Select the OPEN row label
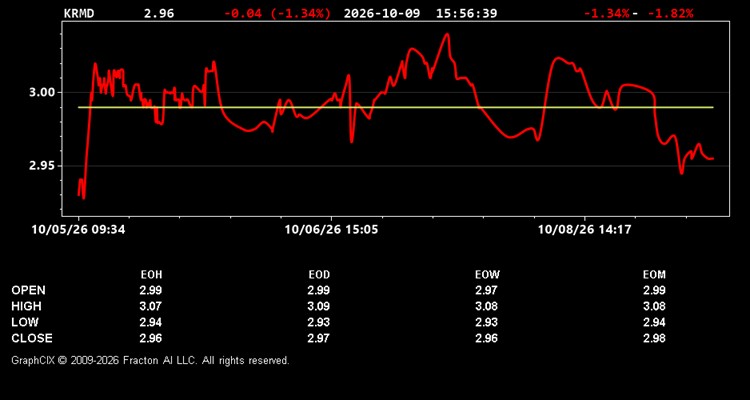This screenshot has height=400, width=750. [29, 290]
